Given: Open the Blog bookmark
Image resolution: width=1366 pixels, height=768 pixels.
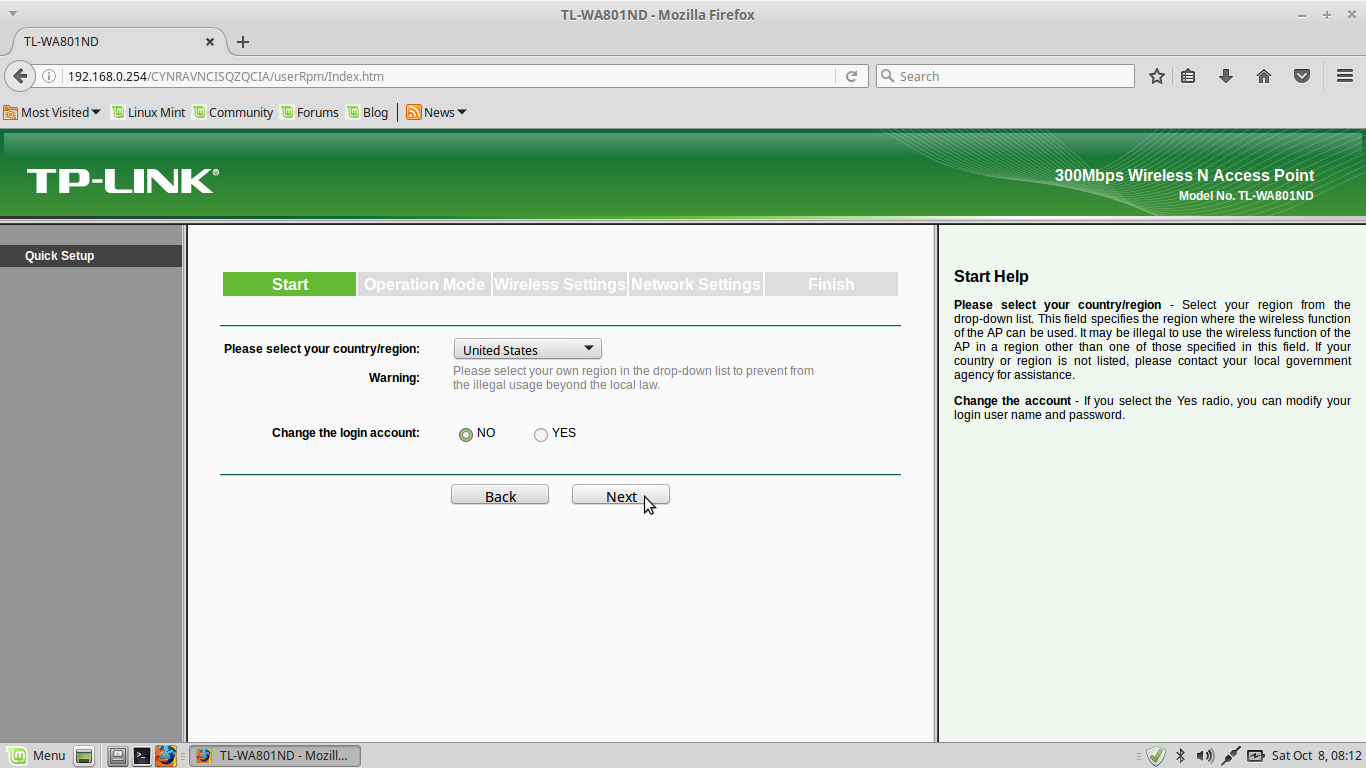Looking at the screenshot, I should pos(367,112).
